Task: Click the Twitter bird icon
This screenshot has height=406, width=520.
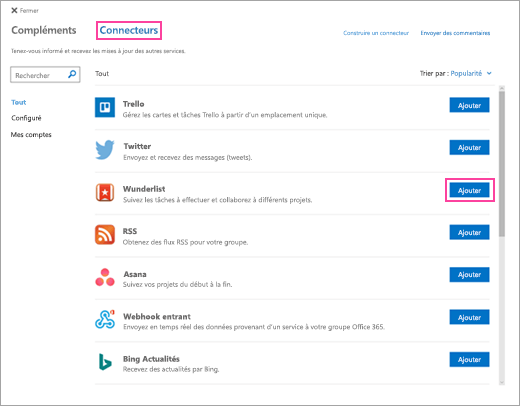Action: 105,150
